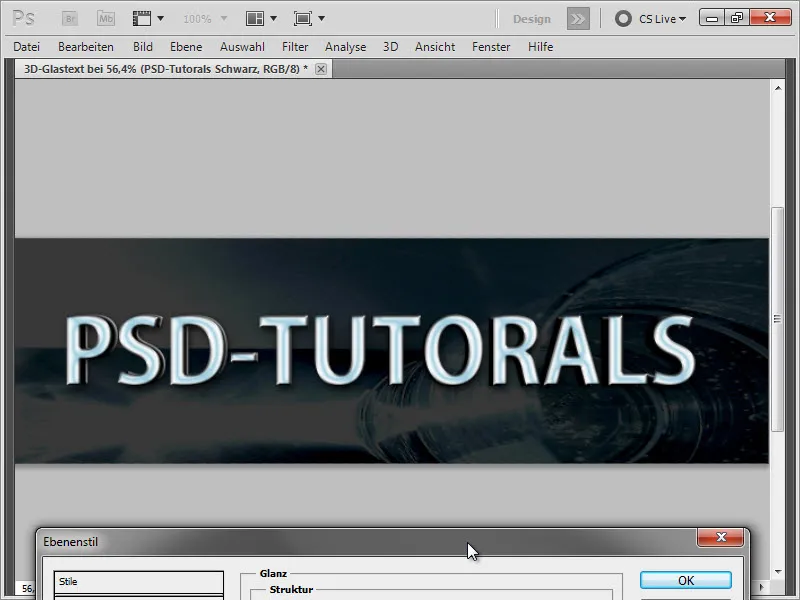Restore down the Photoshop window
The image size is (800, 600).
[x=737, y=18]
